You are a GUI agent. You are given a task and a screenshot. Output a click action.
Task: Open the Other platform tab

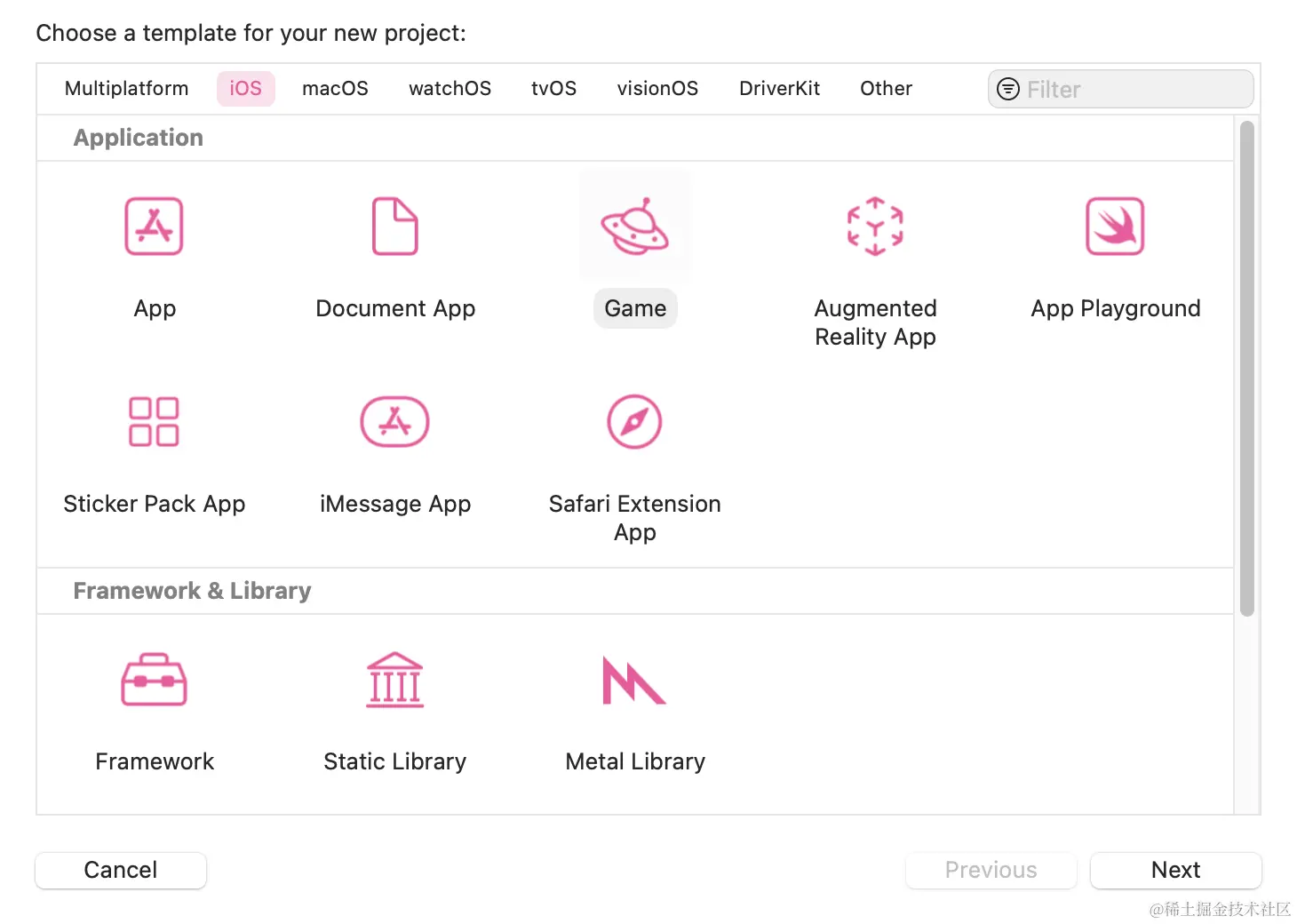click(886, 89)
